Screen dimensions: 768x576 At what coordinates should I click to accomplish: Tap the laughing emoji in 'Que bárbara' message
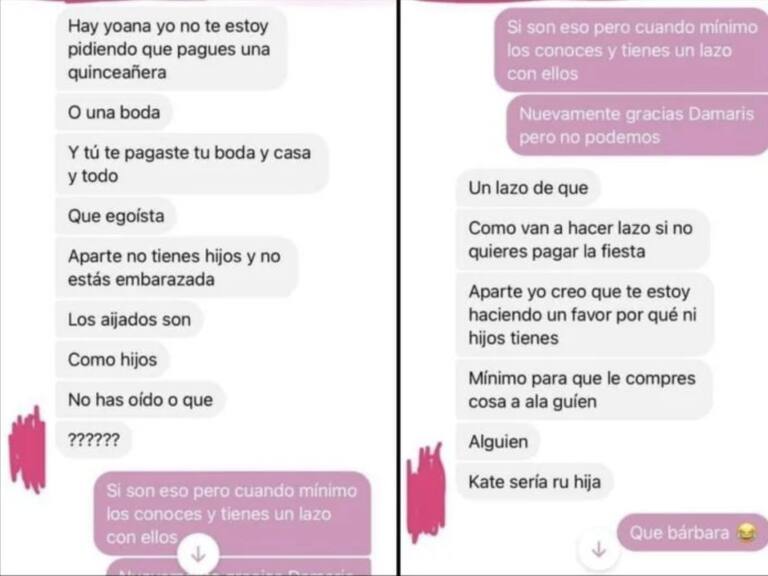(x=746, y=532)
